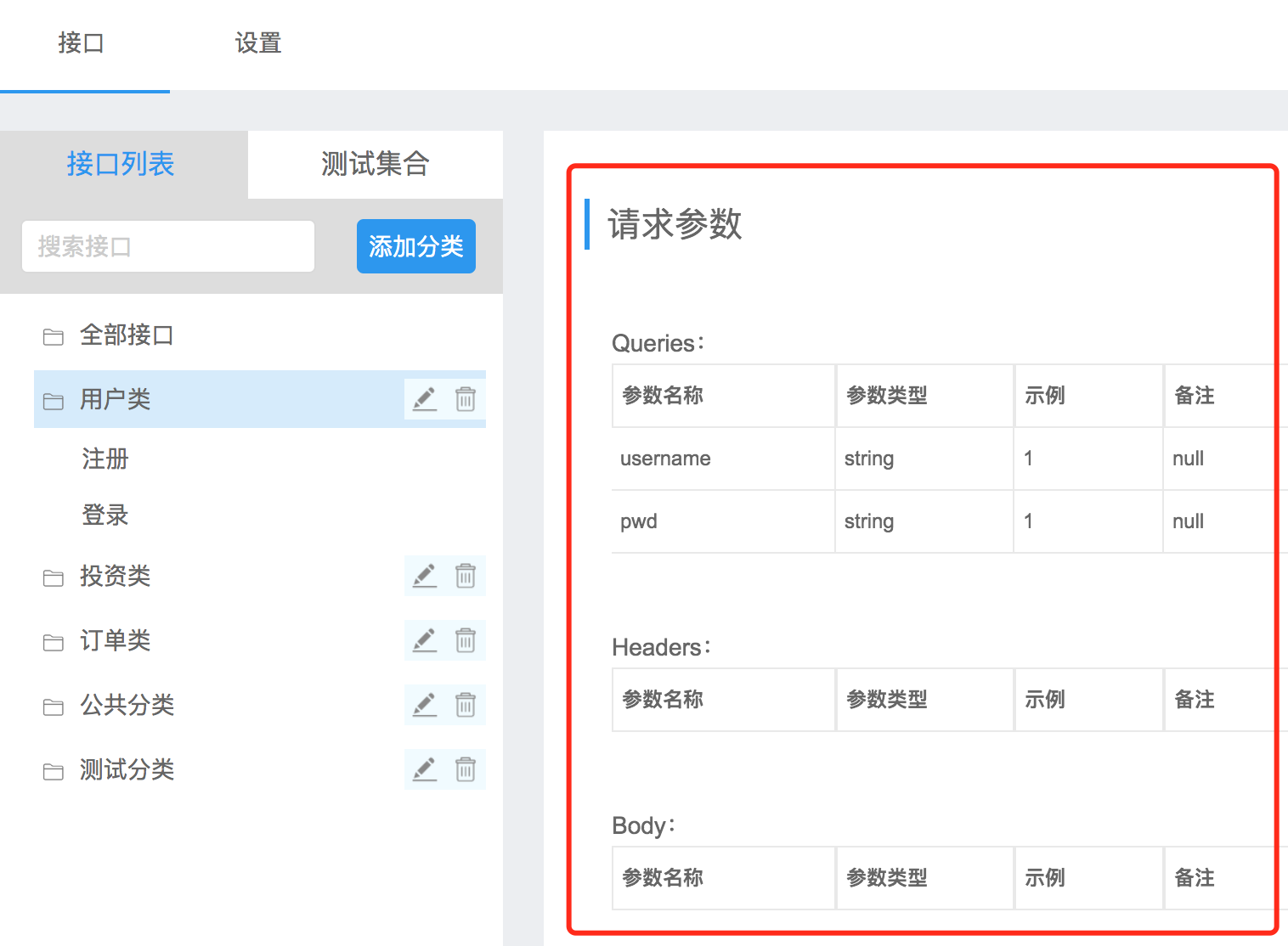This screenshot has width=1288, height=946.
Task: Open the 登录 interface entry
Action: tap(104, 515)
